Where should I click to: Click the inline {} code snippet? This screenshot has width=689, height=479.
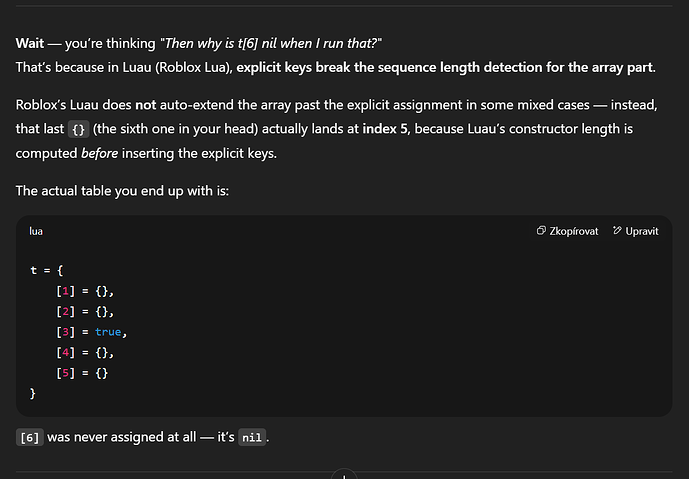pyautogui.click(x=78, y=130)
